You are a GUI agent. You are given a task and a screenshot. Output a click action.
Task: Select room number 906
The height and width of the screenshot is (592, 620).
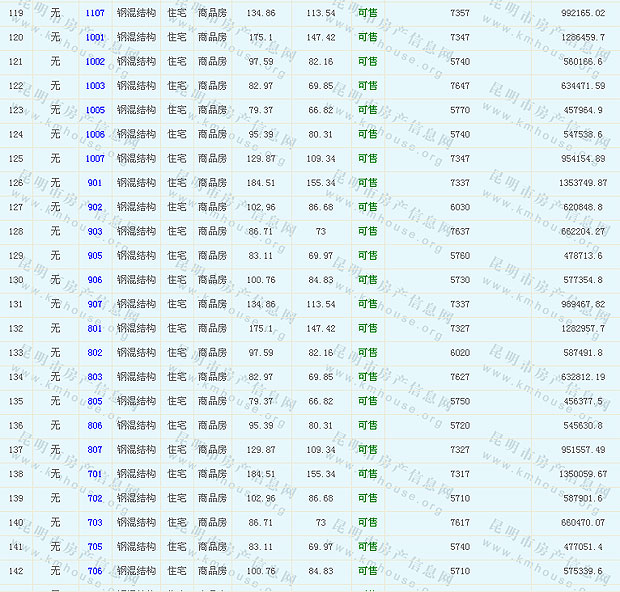(x=95, y=280)
